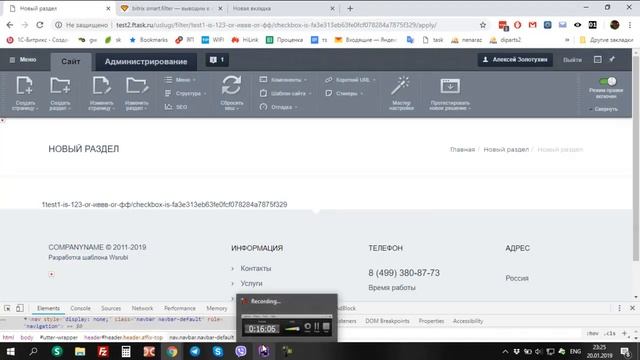
Task: Follow the Новый раздел breadcrumb link
Action: (506, 149)
